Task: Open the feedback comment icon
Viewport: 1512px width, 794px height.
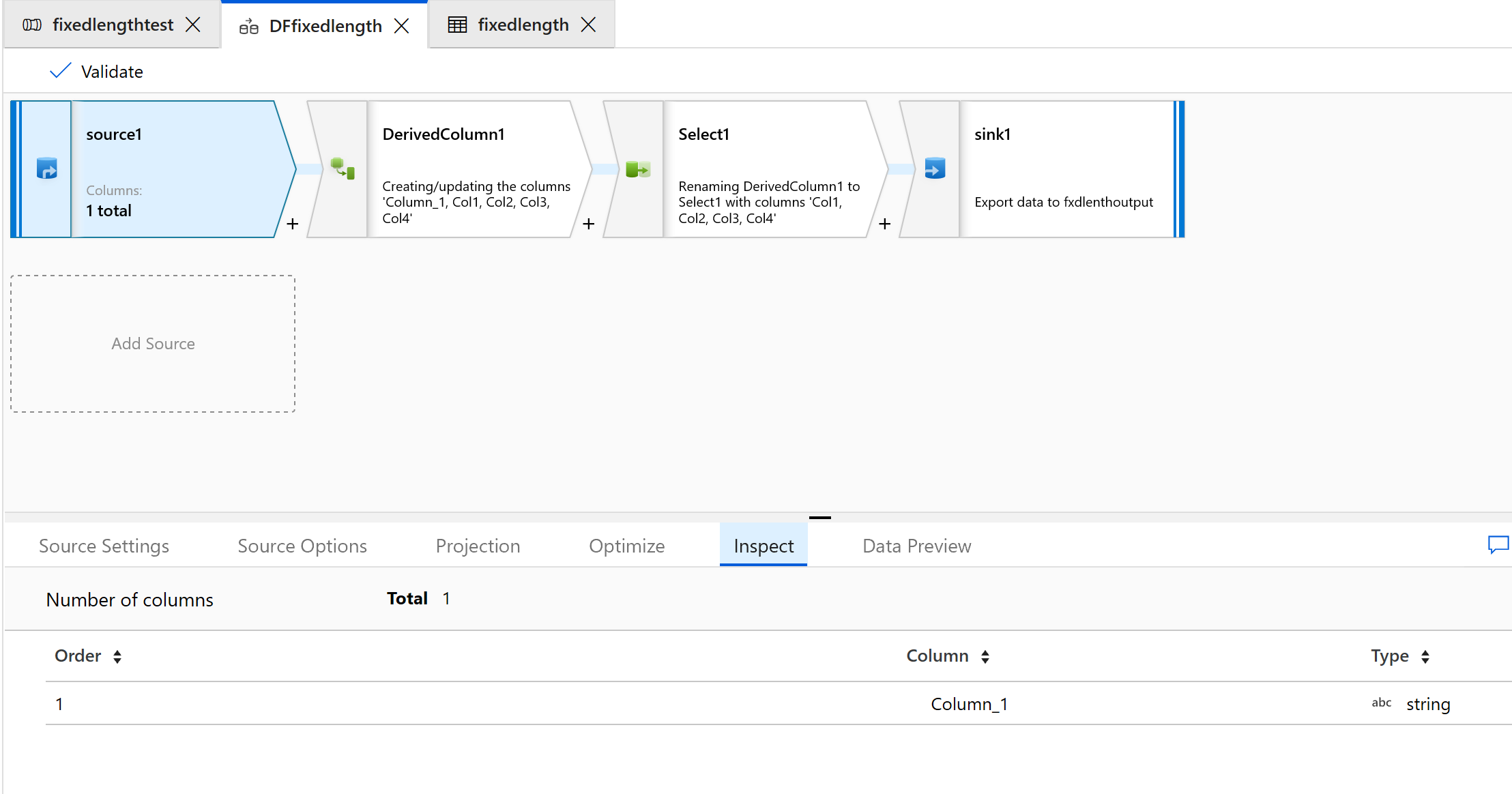Action: point(1498,545)
